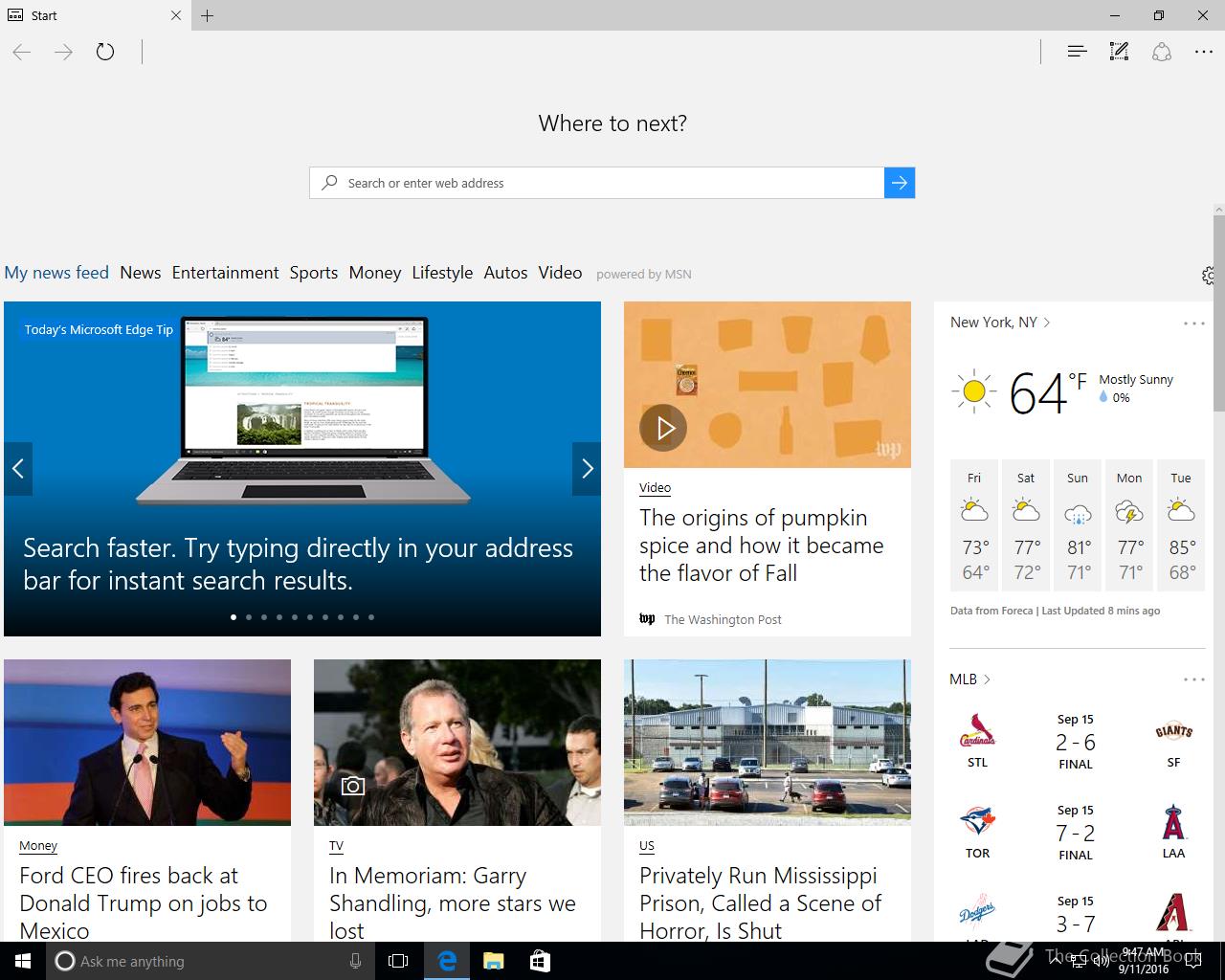The image size is (1225, 980).
Task: Switch to the Lifestyle category
Action: [442, 273]
